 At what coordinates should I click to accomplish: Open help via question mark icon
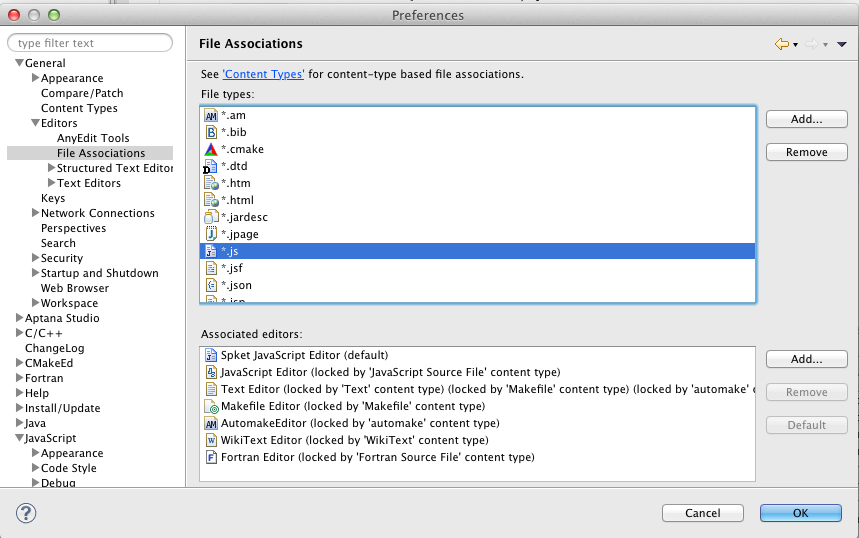[26, 513]
